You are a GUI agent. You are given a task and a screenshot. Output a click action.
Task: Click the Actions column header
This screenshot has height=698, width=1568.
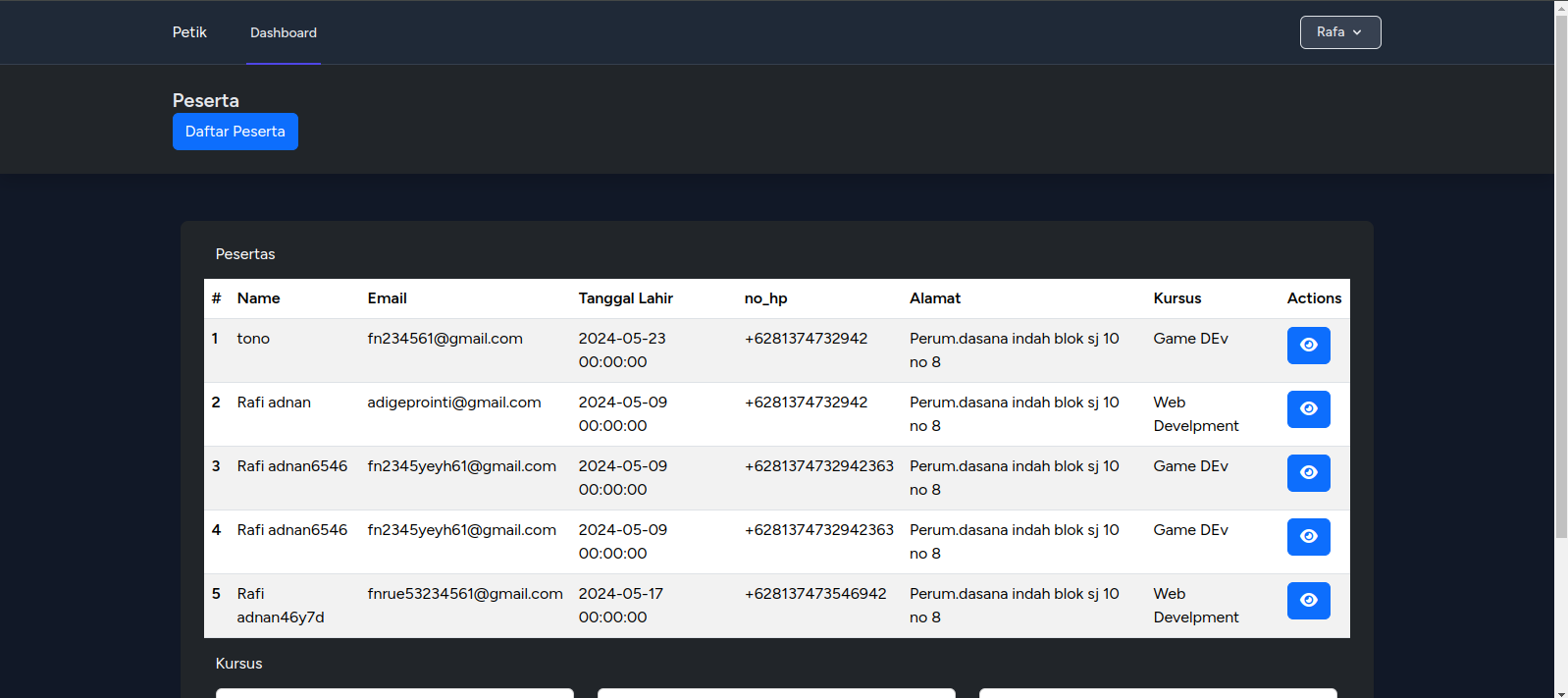point(1314,298)
